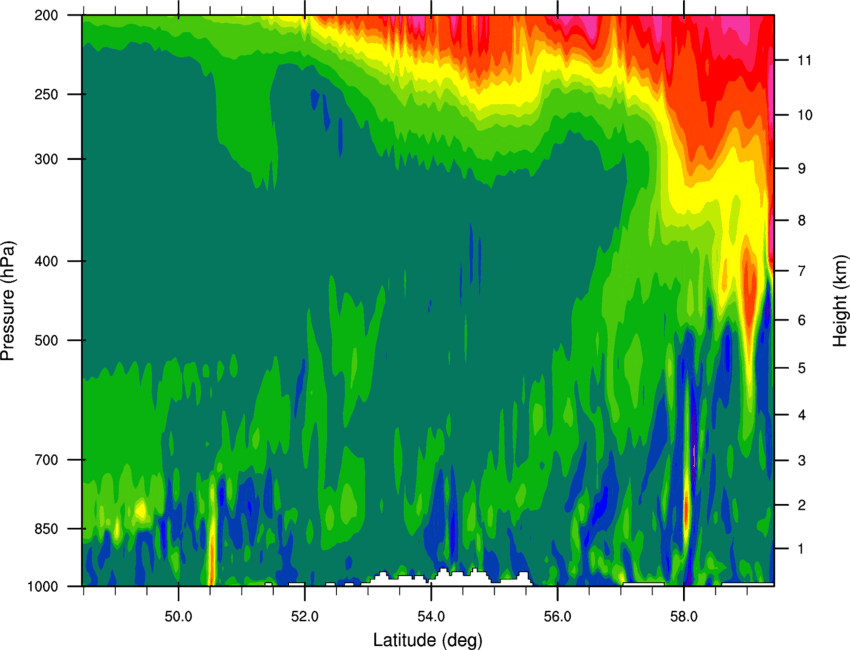850x650 pixels.
Task: Pick the 11 km height label
Action: pos(804,60)
